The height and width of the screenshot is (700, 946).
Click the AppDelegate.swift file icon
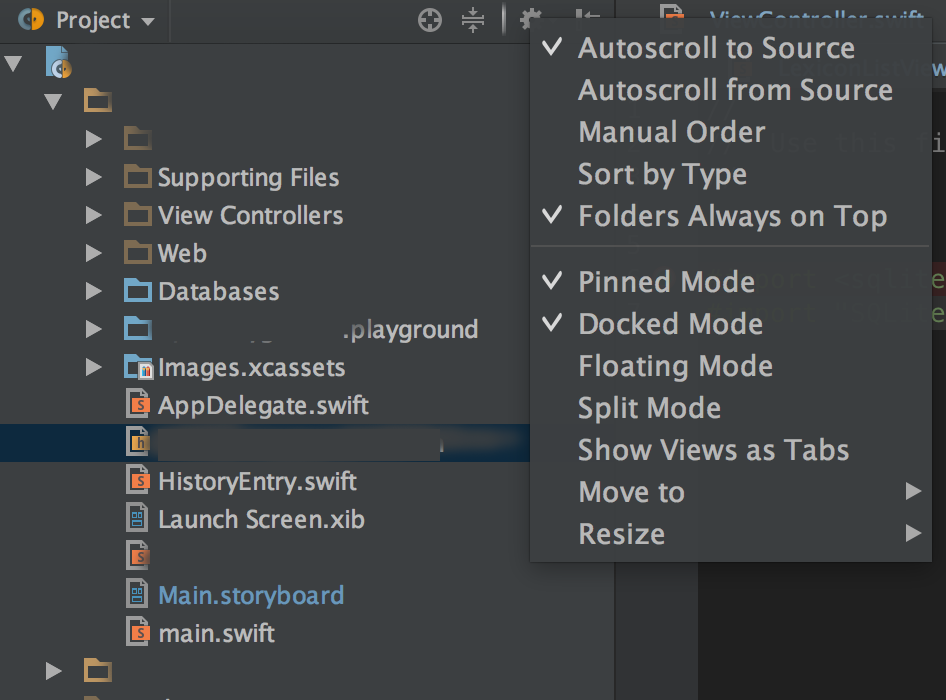pyautogui.click(x=138, y=405)
